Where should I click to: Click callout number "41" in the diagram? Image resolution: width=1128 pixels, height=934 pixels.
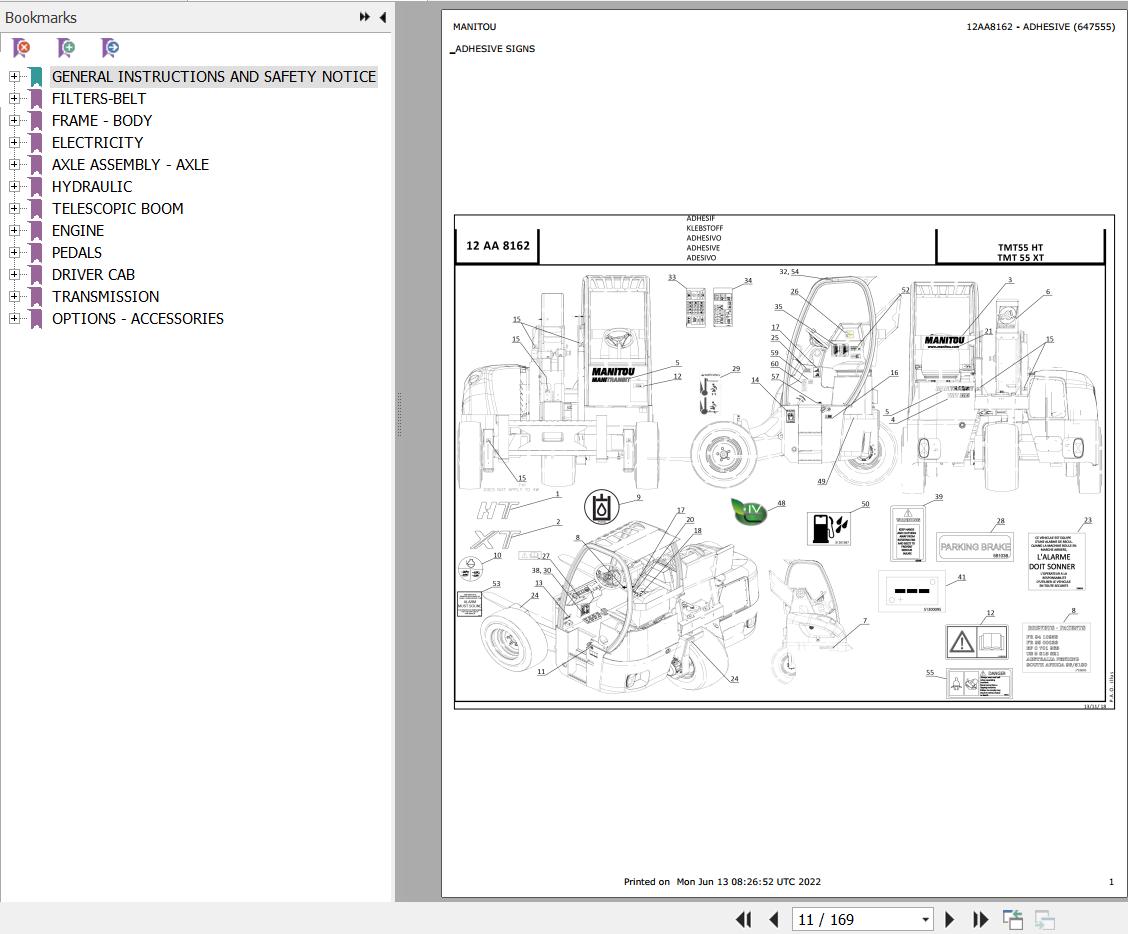962,577
